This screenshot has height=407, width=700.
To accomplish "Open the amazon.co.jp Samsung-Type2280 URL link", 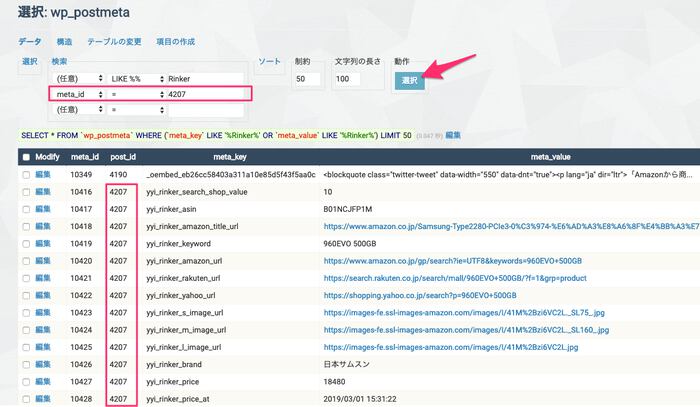I will click(512, 226).
